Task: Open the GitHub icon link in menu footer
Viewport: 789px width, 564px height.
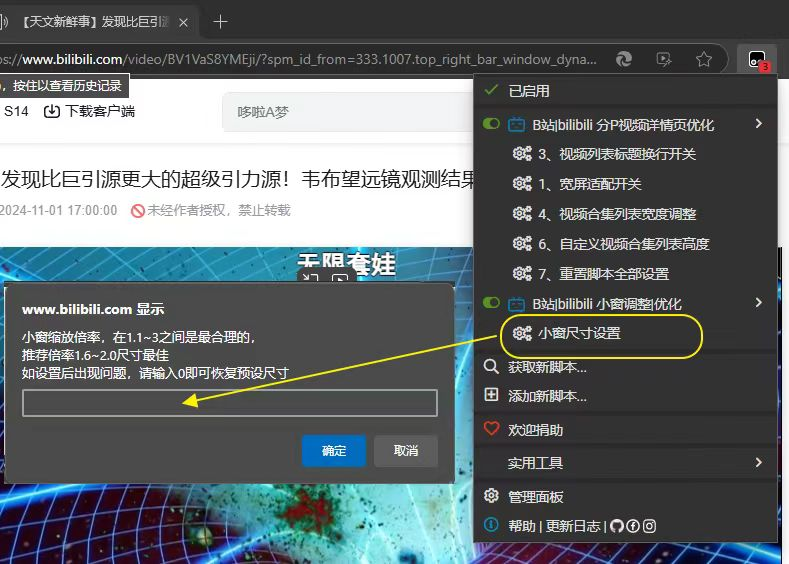Action: [x=616, y=526]
